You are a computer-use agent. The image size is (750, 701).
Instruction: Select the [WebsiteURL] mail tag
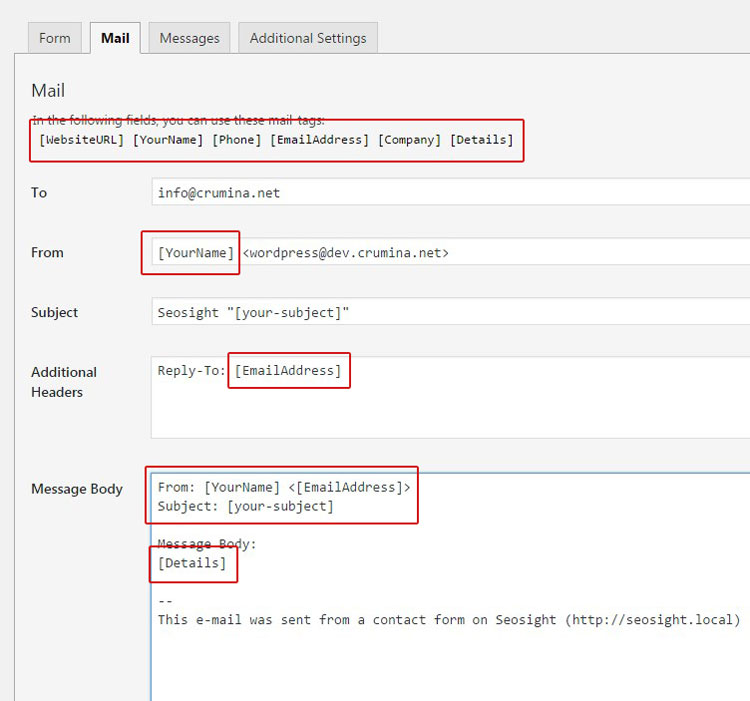click(x=82, y=140)
